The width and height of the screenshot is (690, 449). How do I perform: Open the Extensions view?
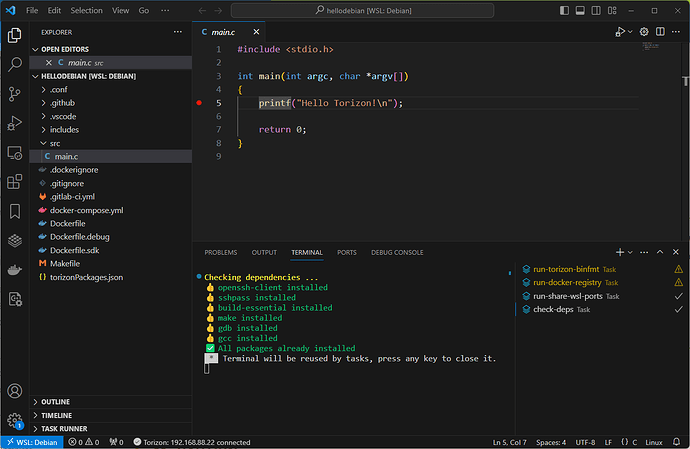(15, 182)
